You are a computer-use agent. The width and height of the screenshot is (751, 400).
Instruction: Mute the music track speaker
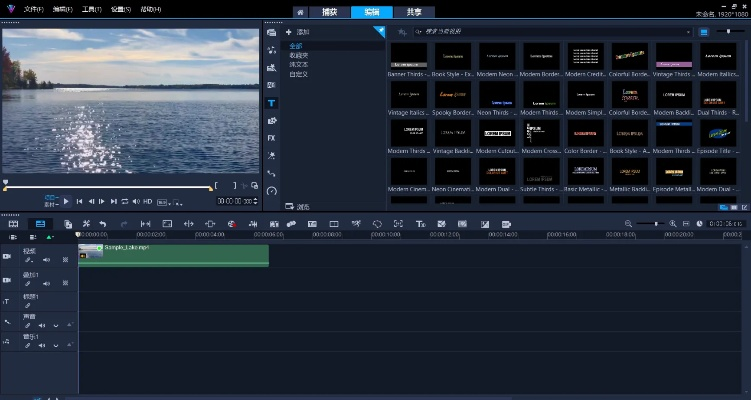[x=42, y=343]
